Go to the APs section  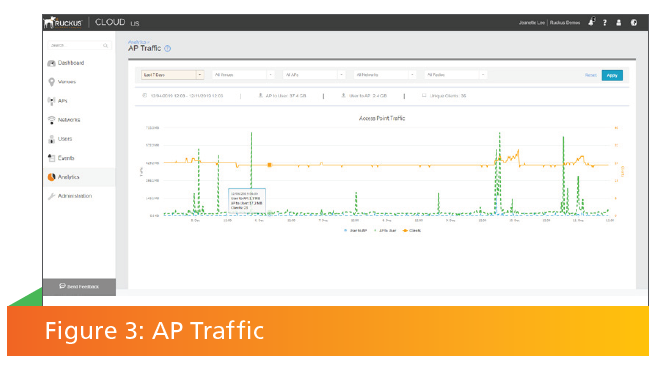tap(79, 101)
